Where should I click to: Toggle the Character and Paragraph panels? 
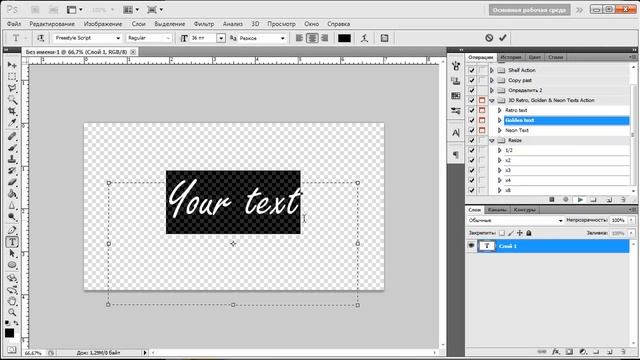click(x=384, y=38)
